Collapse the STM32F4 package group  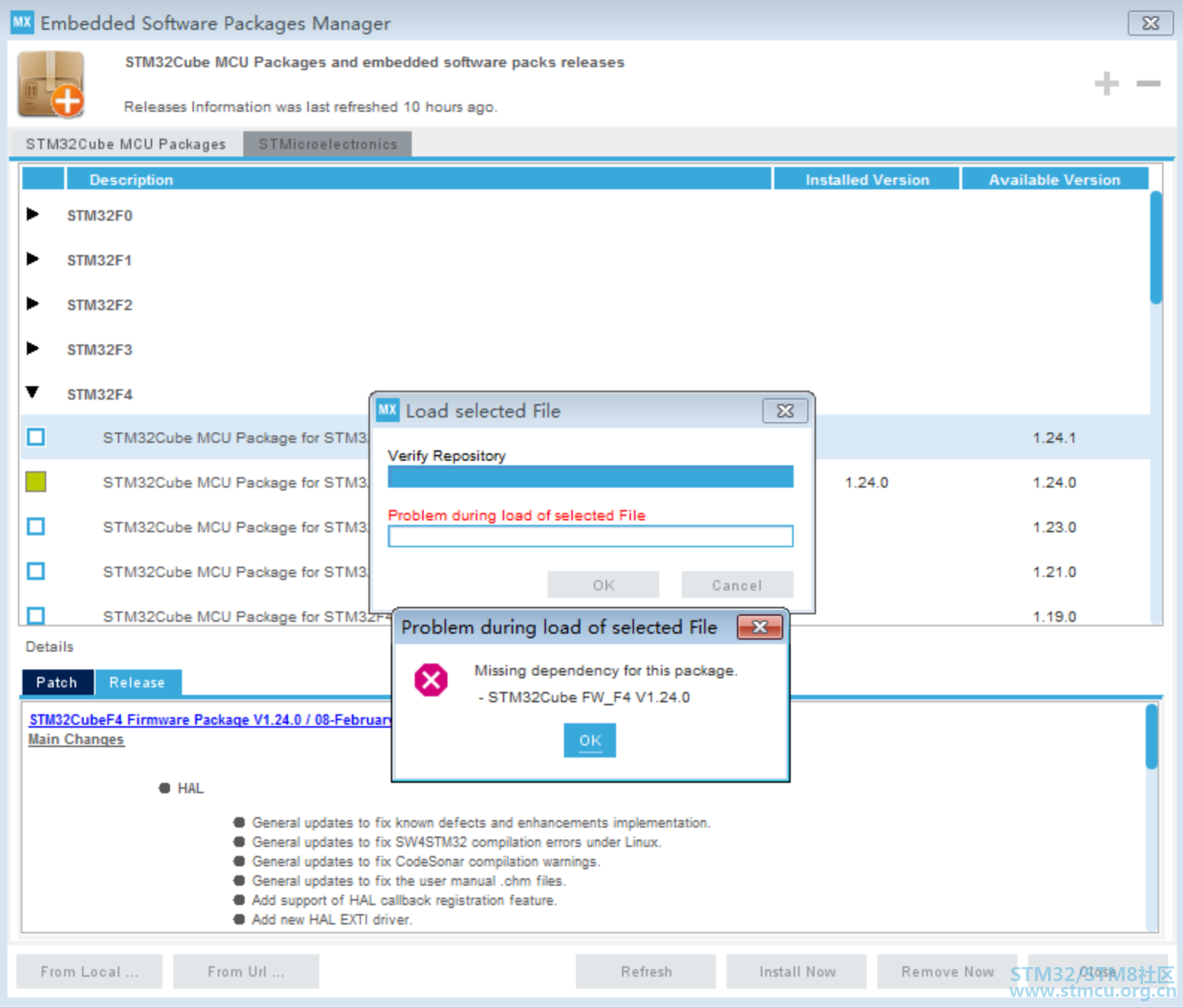point(32,392)
